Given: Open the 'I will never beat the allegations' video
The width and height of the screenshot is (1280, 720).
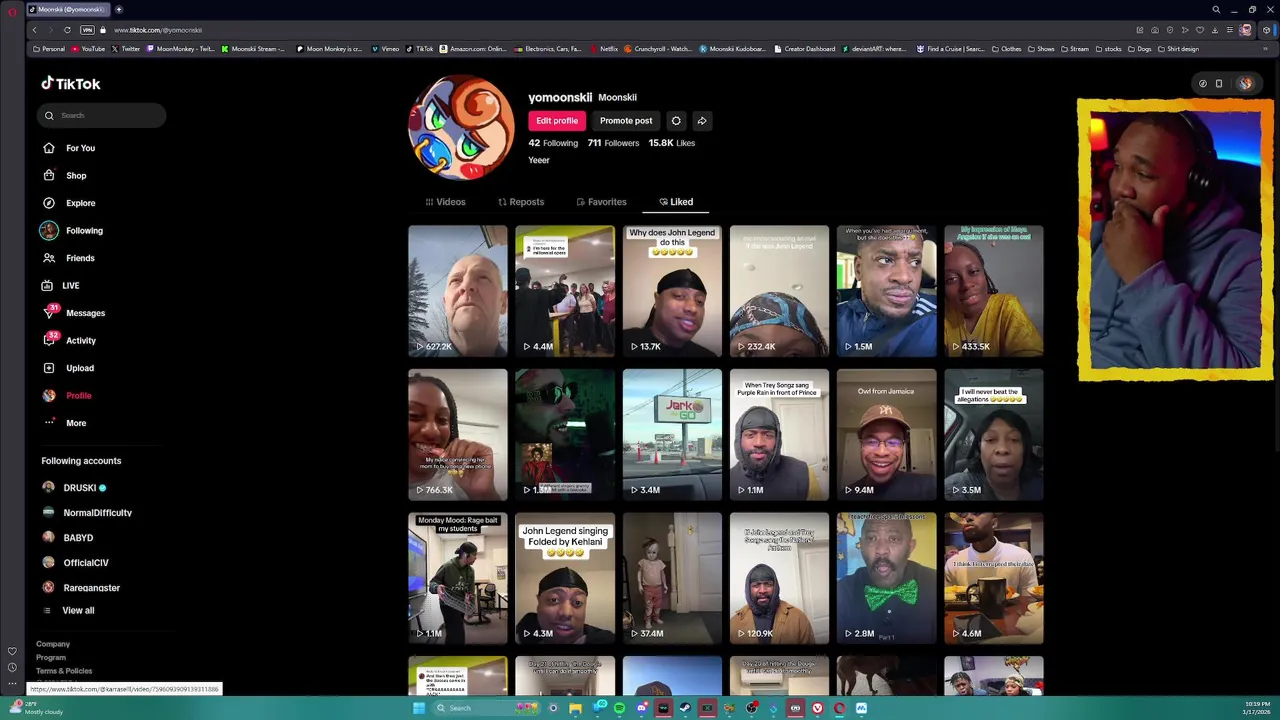Looking at the screenshot, I should click(x=994, y=434).
